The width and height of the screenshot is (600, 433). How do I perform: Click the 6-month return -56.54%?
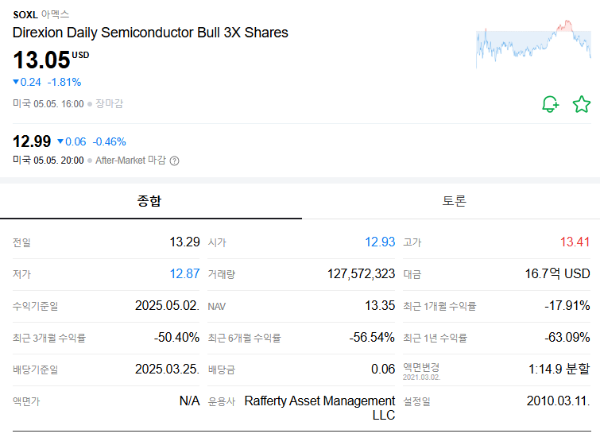pos(372,337)
